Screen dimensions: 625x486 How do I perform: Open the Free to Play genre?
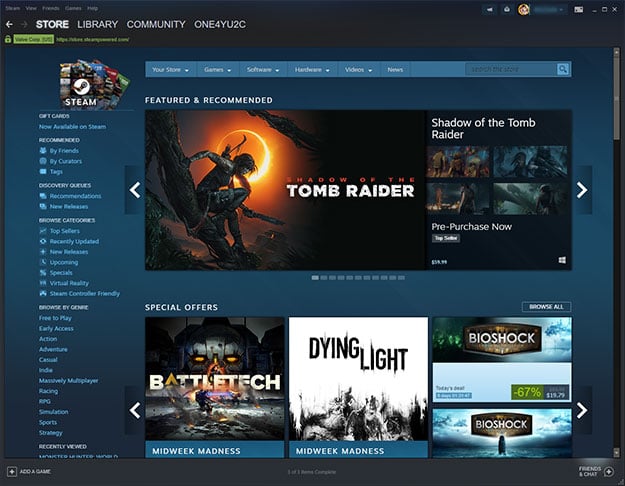(55, 318)
